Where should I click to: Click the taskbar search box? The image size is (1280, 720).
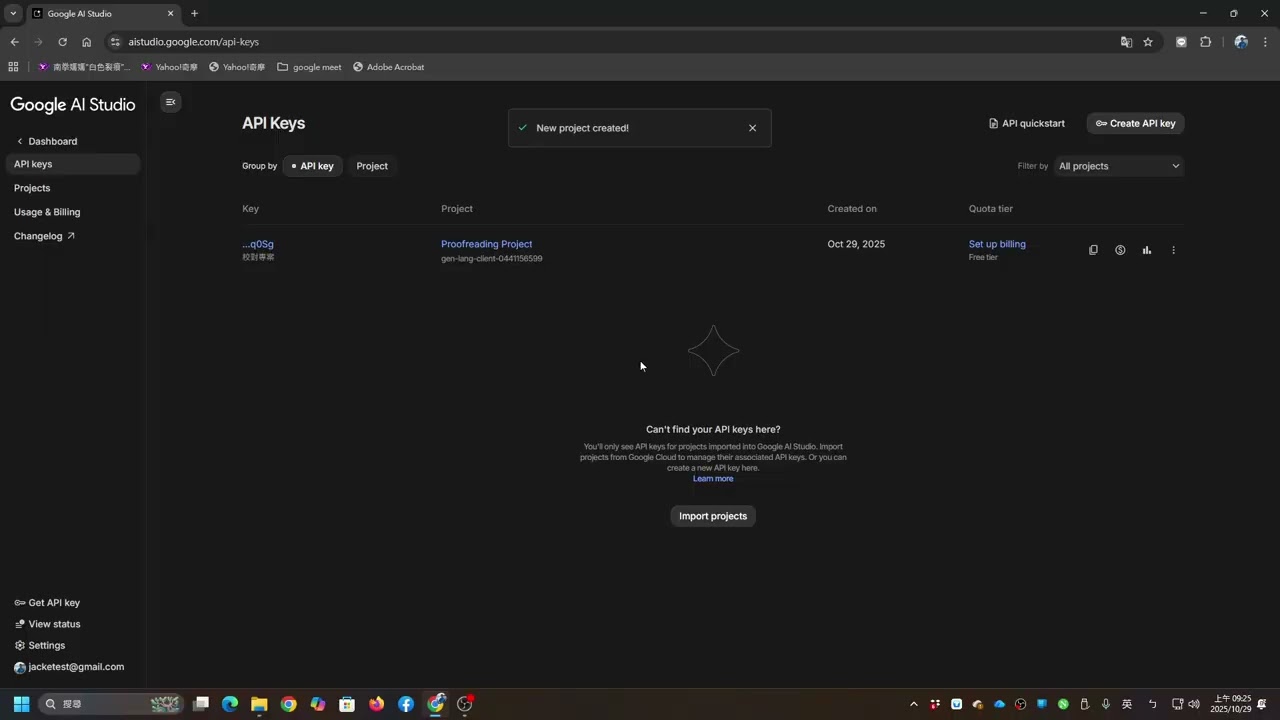coord(110,704)
